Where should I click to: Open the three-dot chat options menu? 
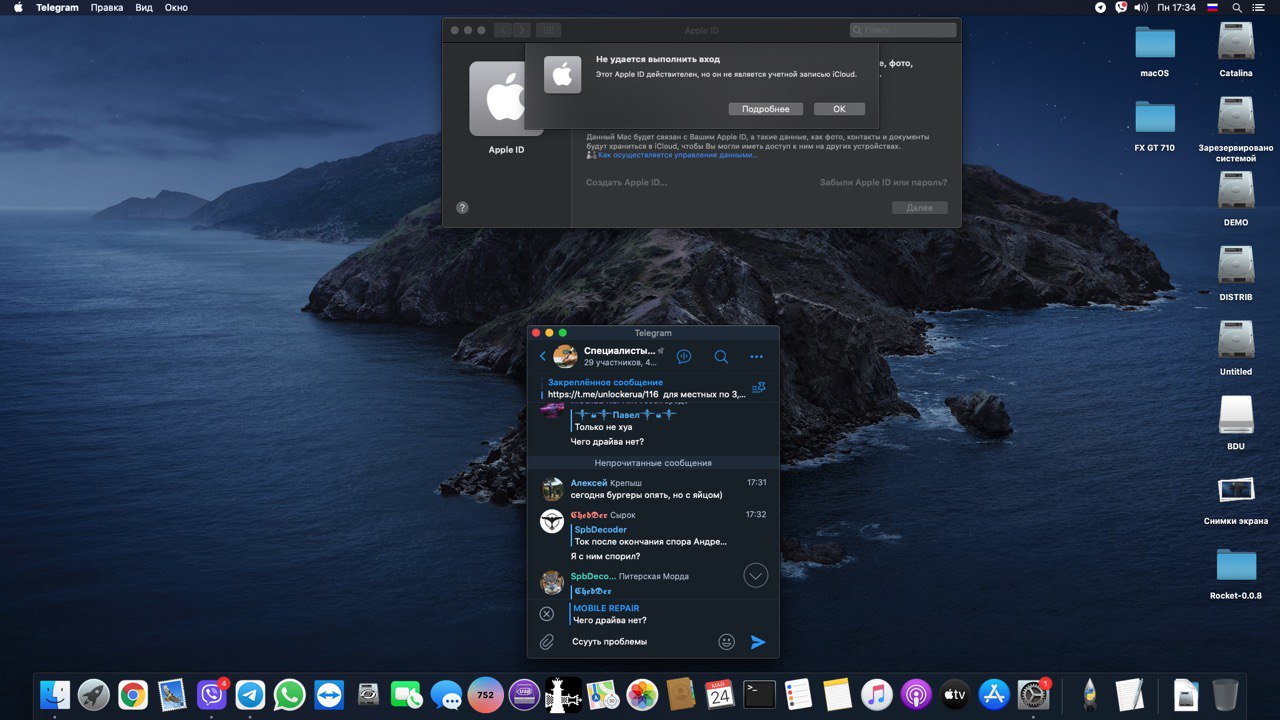pyautogui.click(x=756, y=356)
